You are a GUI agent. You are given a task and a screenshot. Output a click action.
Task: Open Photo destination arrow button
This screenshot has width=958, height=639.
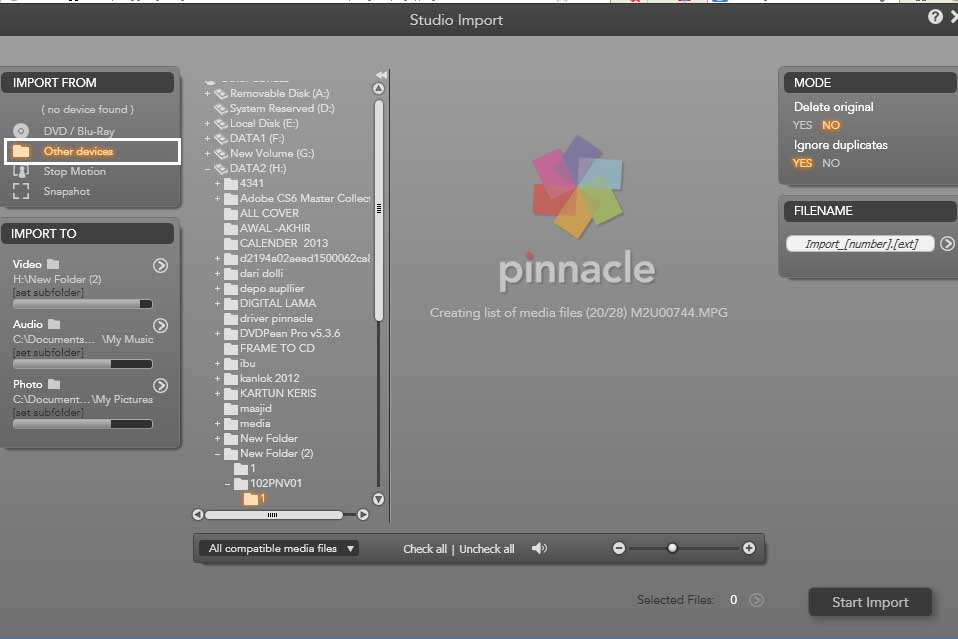160,385
